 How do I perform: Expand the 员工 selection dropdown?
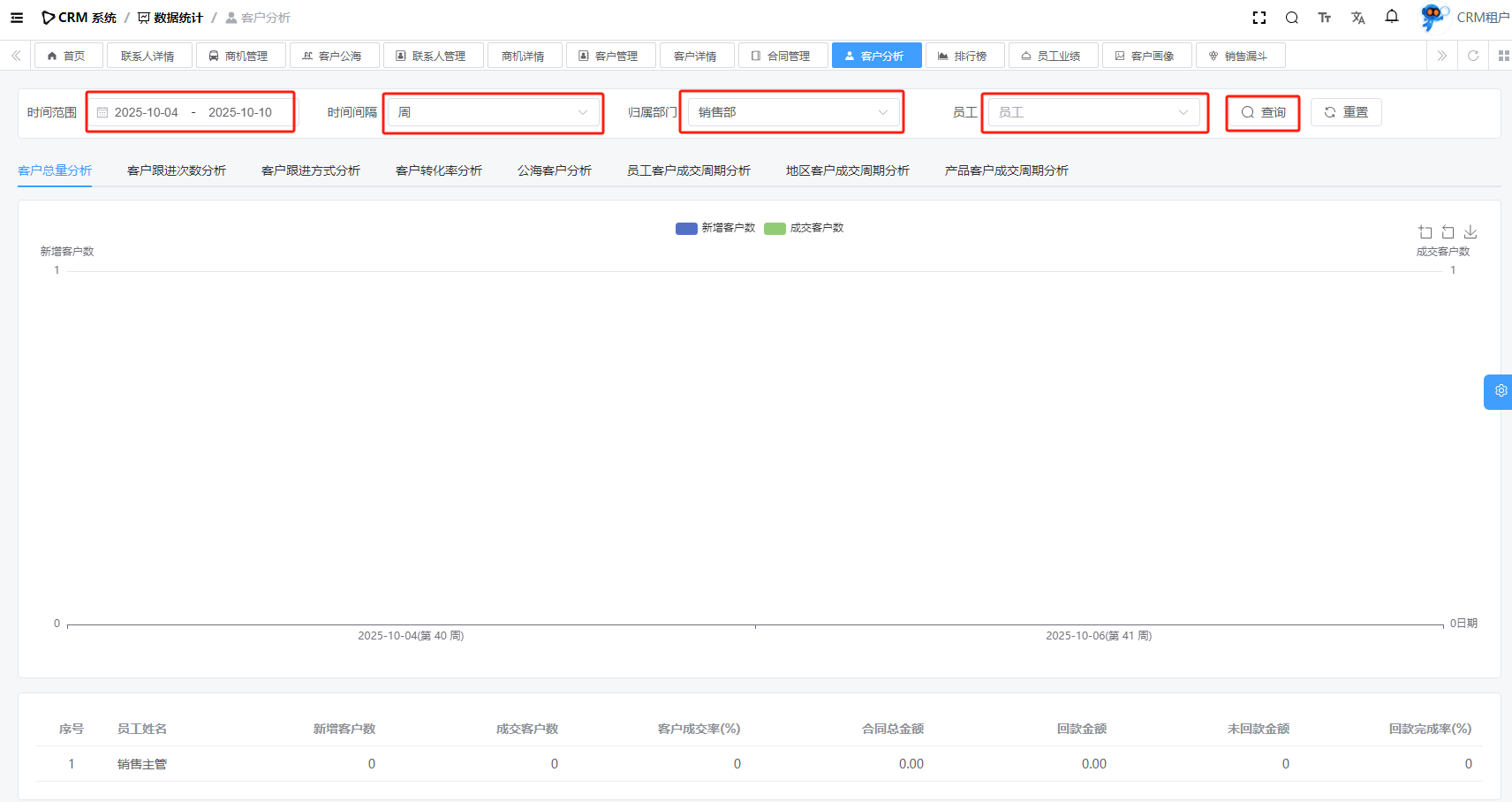coord(1093,112)
